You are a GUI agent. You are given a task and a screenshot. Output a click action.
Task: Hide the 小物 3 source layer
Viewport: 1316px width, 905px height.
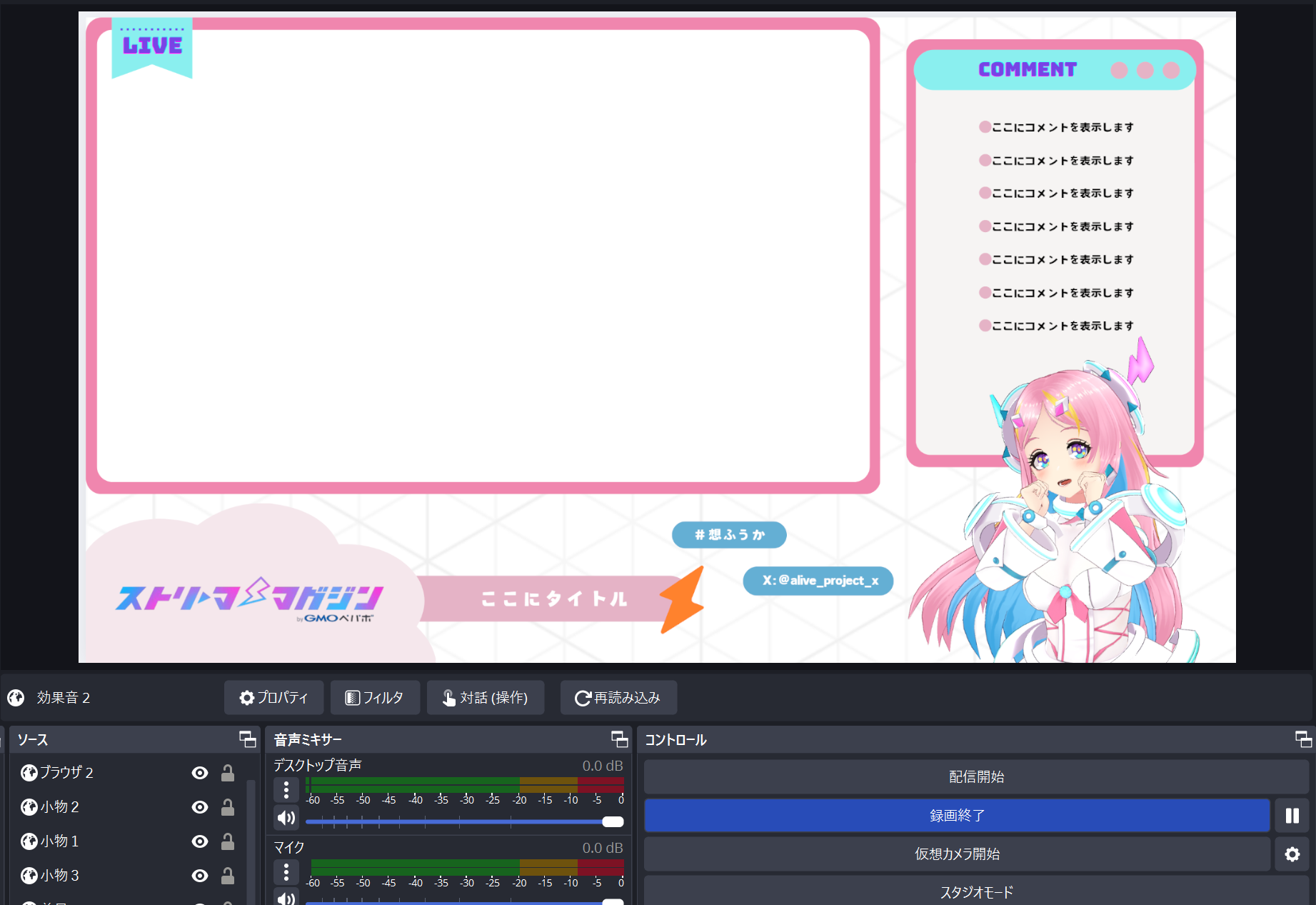(200, 876)
